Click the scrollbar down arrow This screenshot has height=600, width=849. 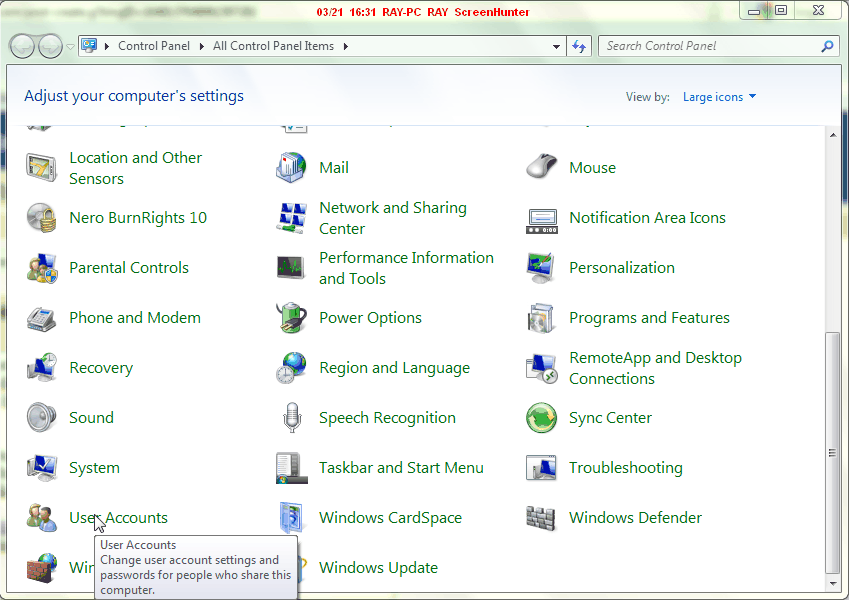click(833, 584)
